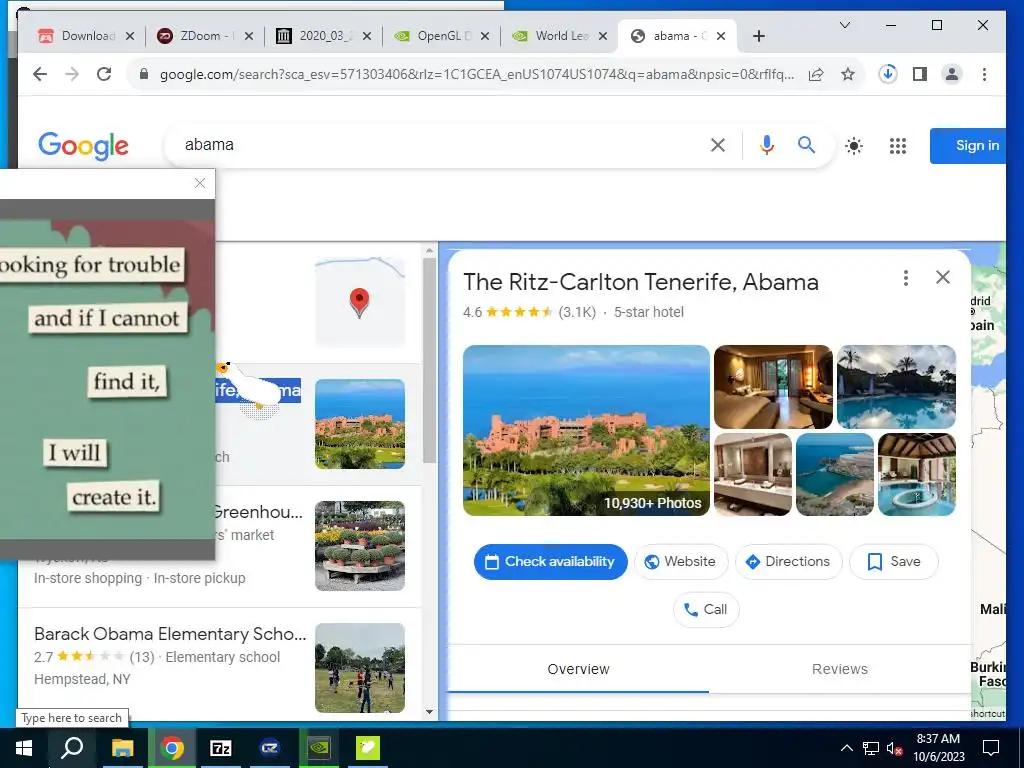Open taskbar search magnifier
1024x768 pixels.
(72, 748)
